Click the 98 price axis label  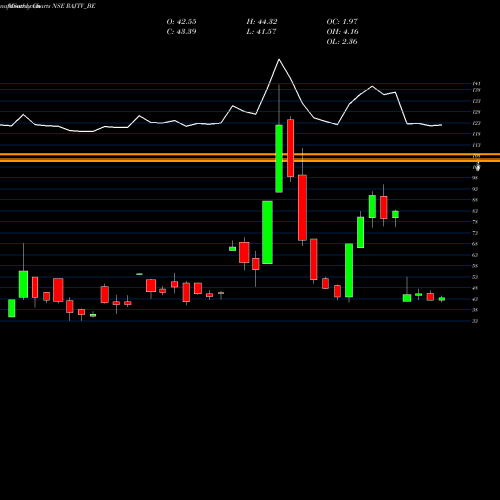tap(475, 178)
